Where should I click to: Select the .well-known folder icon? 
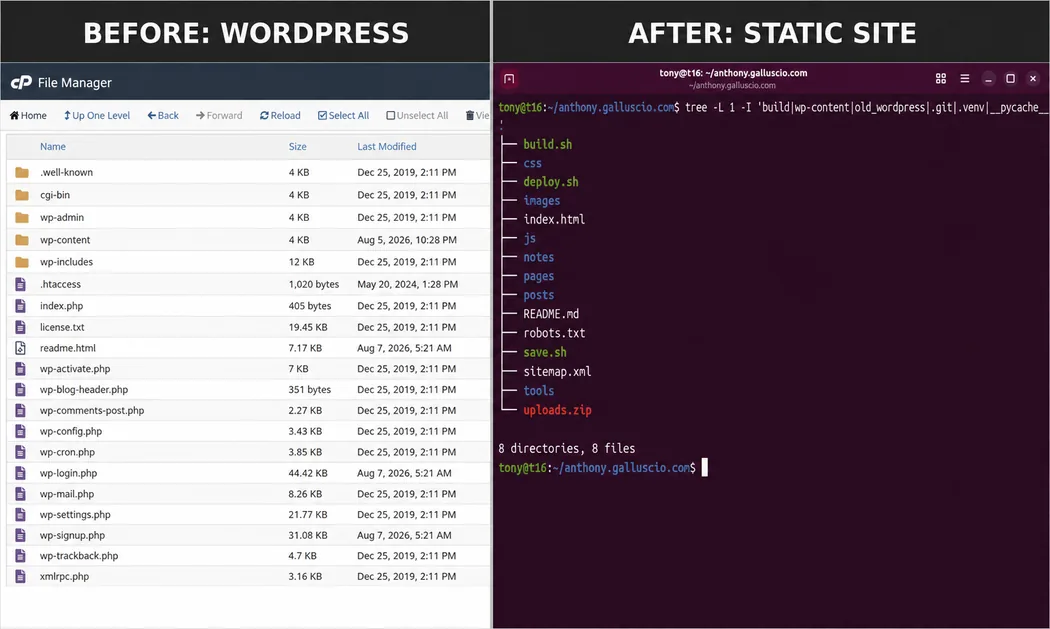[22, 172]
